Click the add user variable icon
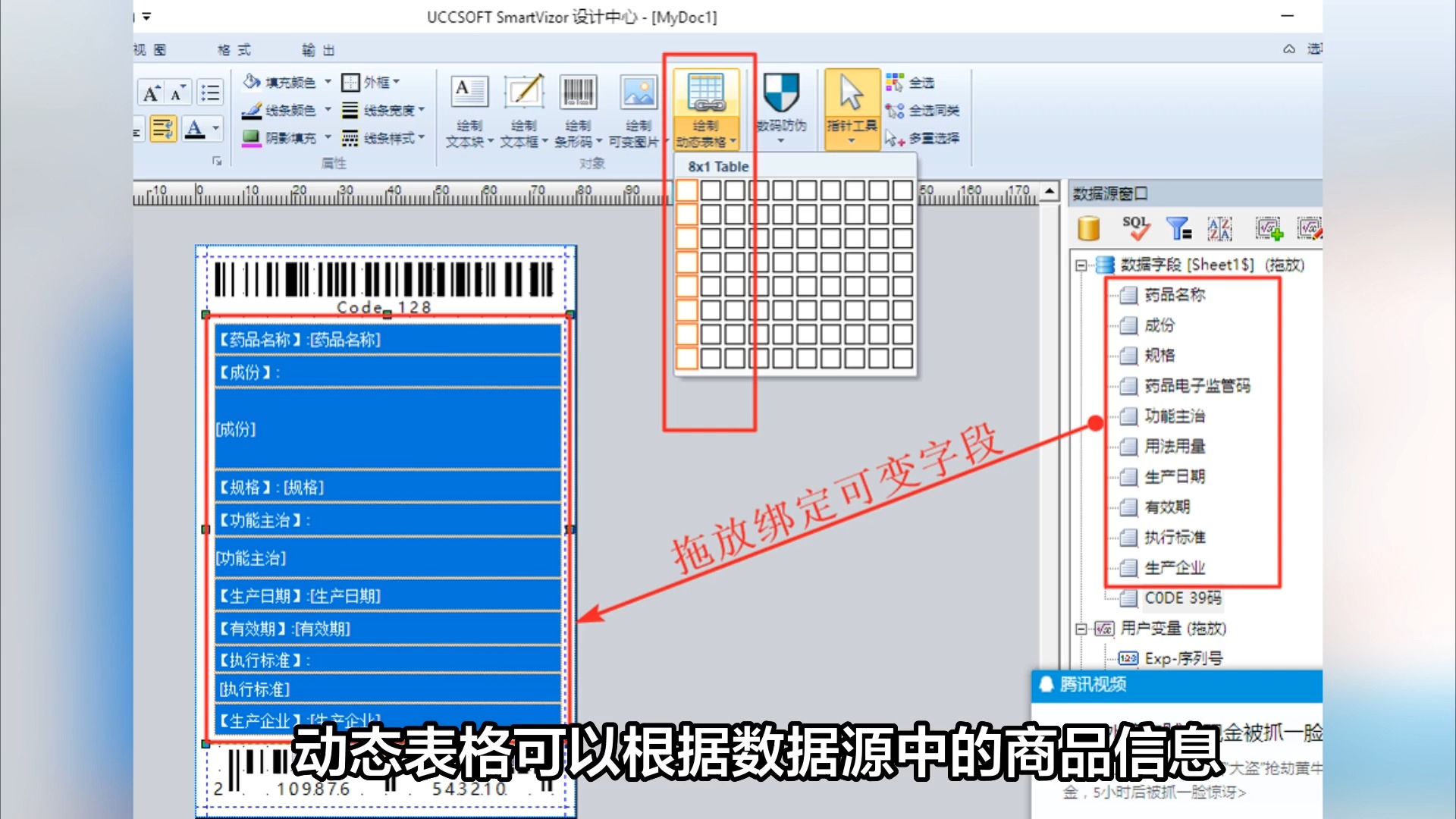The image size is (1456, 819). pos(1269,228)
